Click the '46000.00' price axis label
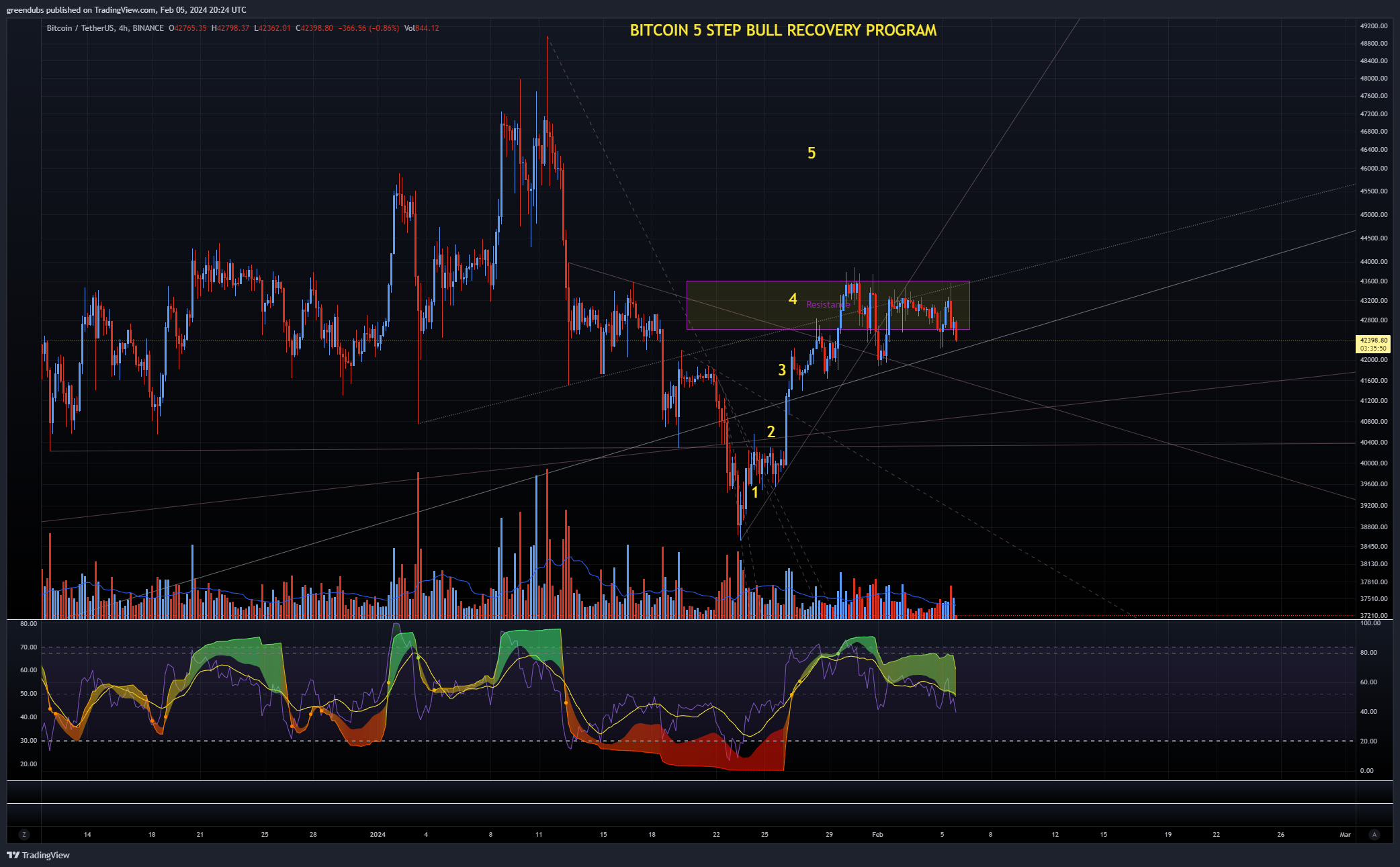The image size is (1400, 867). pyautogui.click(x=1374, y=168)
